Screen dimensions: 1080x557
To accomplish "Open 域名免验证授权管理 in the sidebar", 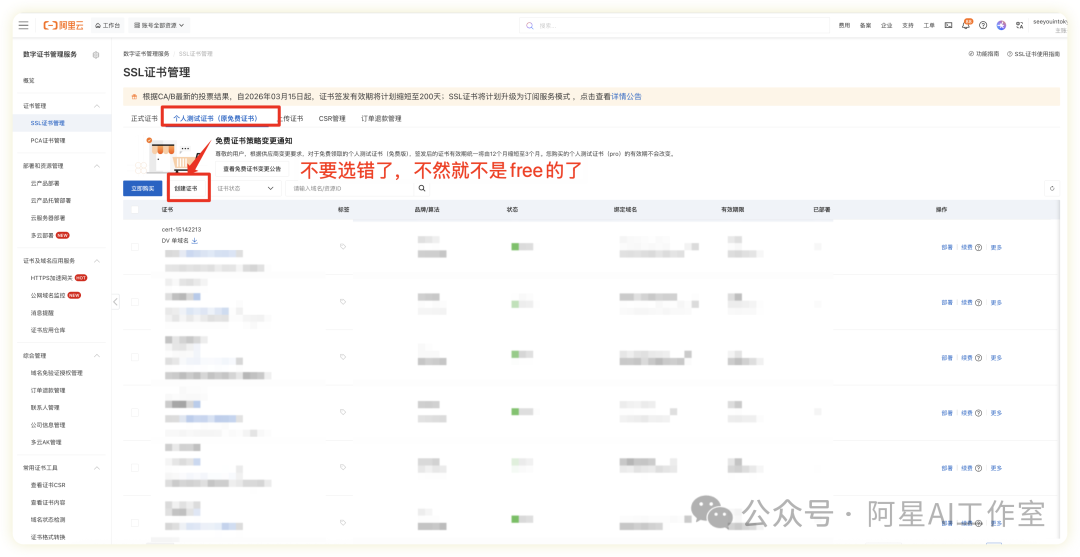I will (56, 373).
